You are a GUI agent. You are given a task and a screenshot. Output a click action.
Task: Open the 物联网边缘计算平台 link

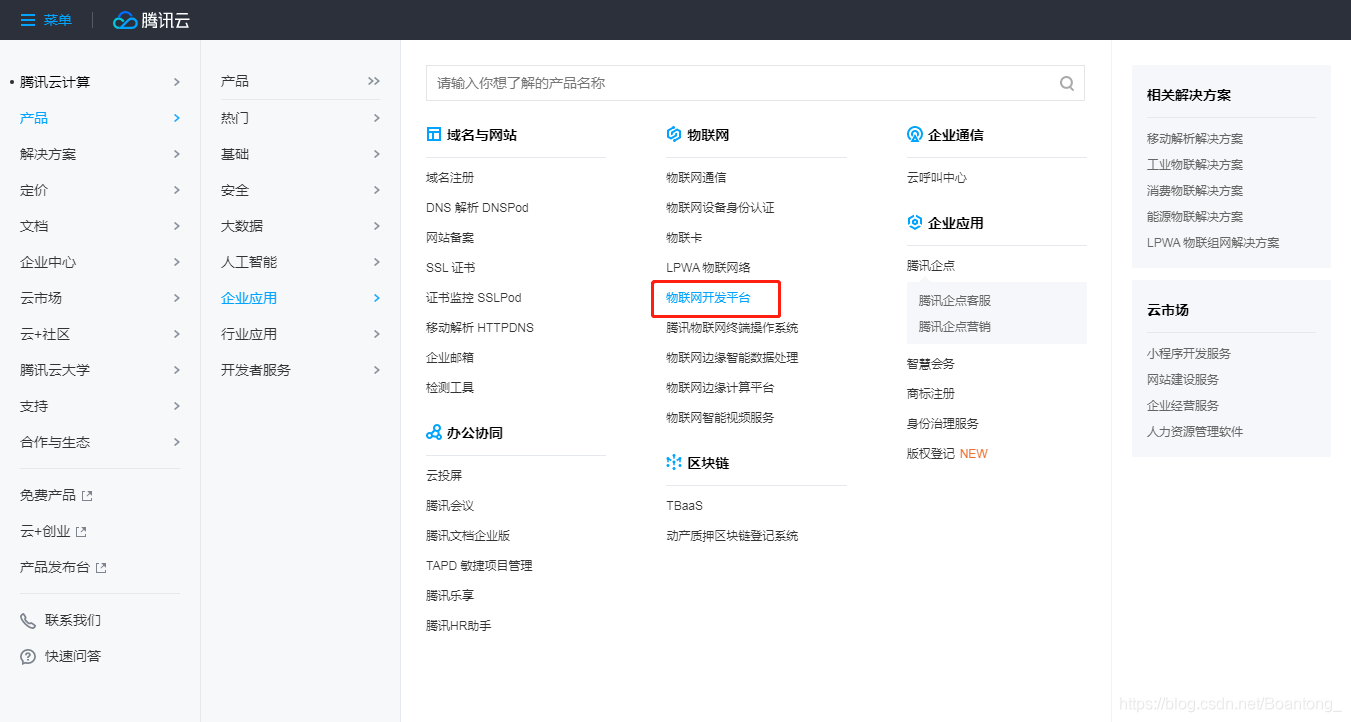pos(720,388)
